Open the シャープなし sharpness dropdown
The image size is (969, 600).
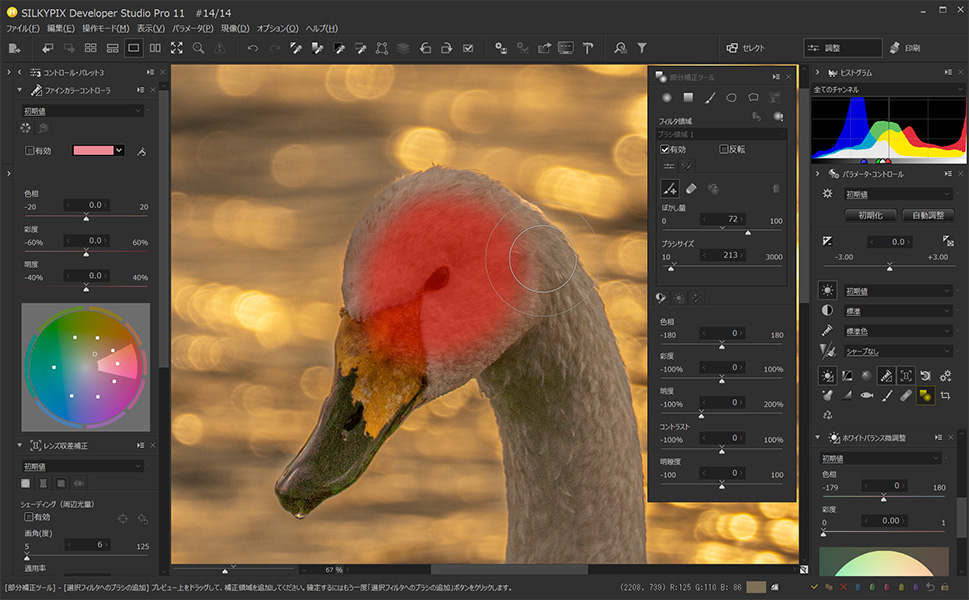pyautogui.click(x=899, y=352)
